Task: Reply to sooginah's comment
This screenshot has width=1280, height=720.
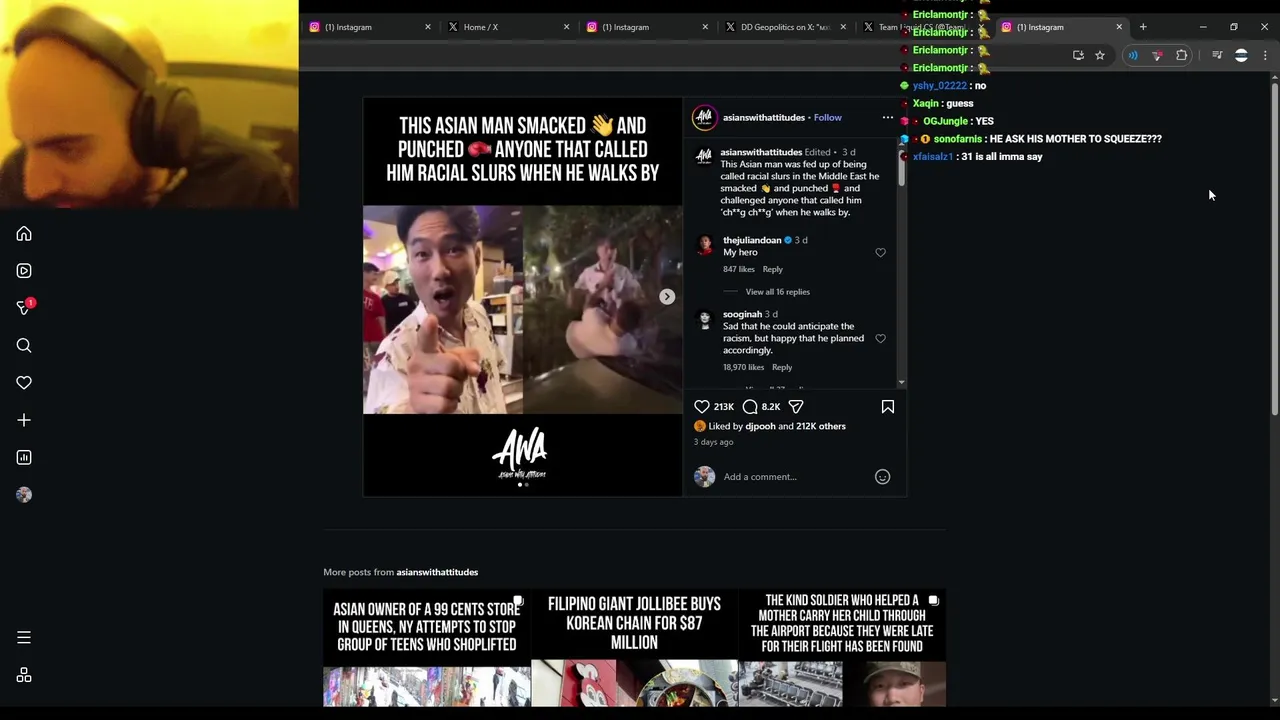Action: [782, 368]
